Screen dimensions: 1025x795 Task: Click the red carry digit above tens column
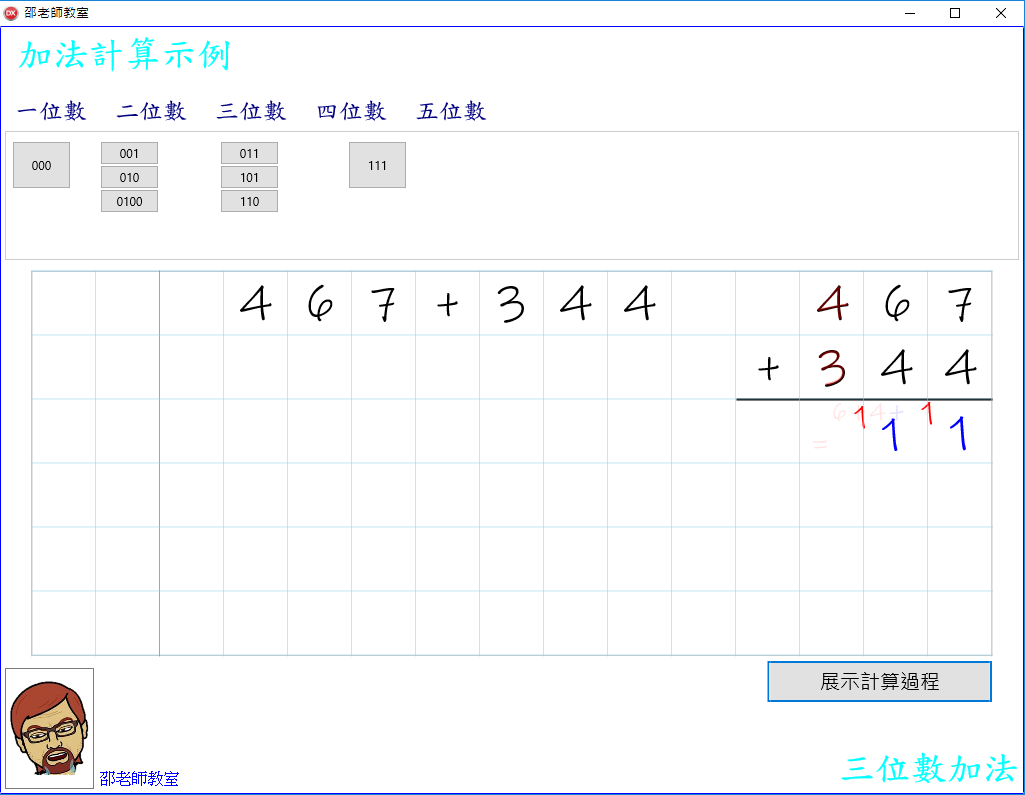tap(927, 412)
